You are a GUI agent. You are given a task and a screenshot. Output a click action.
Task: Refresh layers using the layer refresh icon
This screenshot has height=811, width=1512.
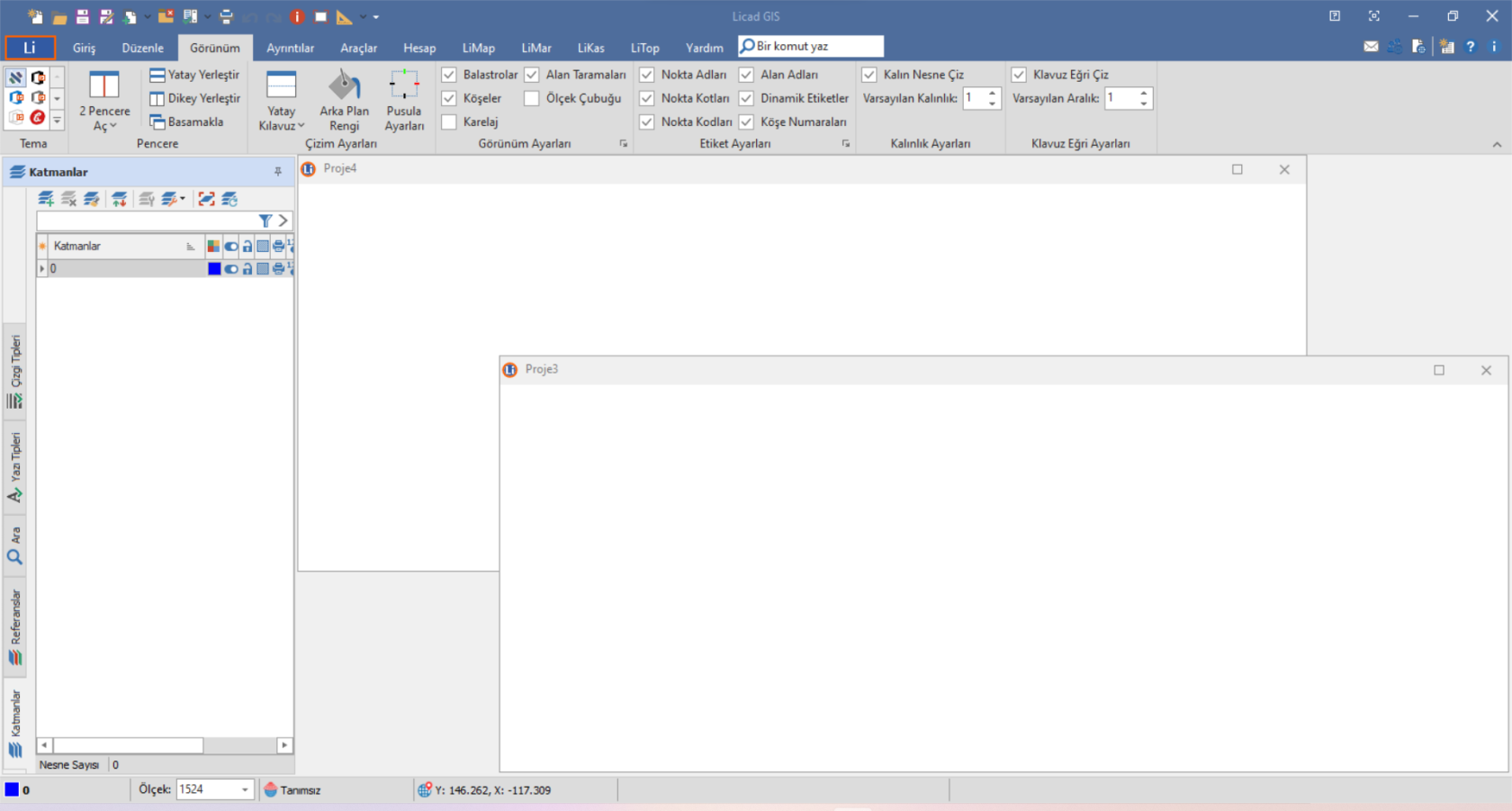coord(229,199)
